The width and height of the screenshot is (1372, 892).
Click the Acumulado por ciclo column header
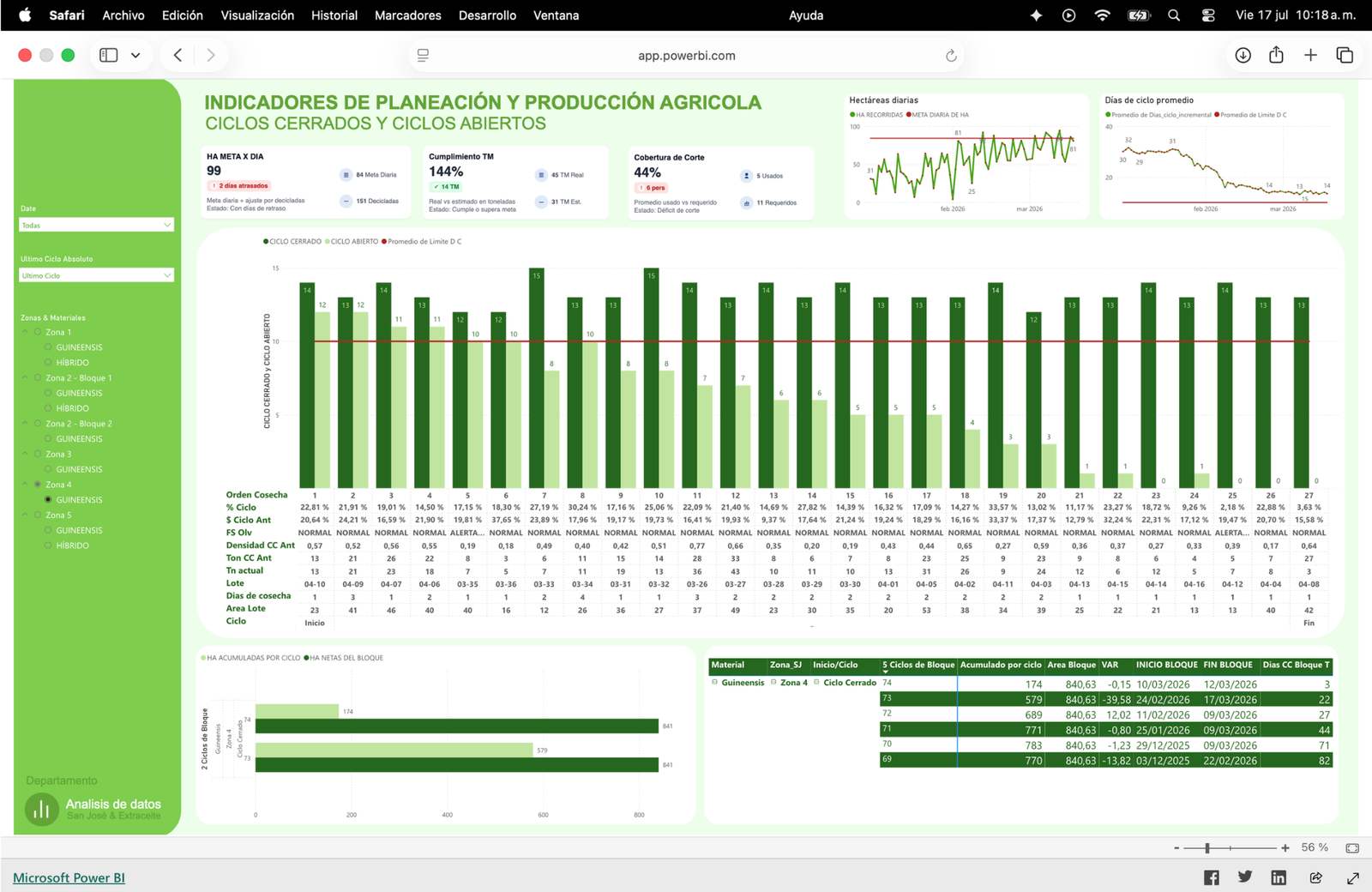pos(1001,665)
